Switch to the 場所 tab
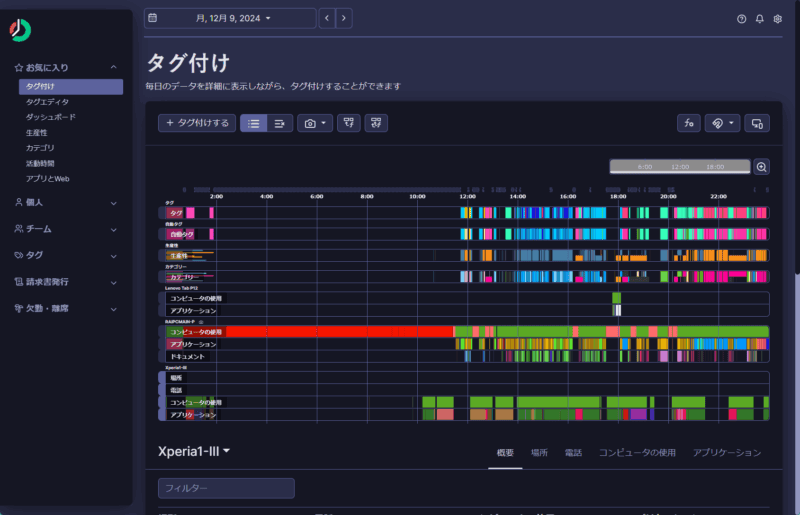 pyautogui.click(x=539, y=453)
